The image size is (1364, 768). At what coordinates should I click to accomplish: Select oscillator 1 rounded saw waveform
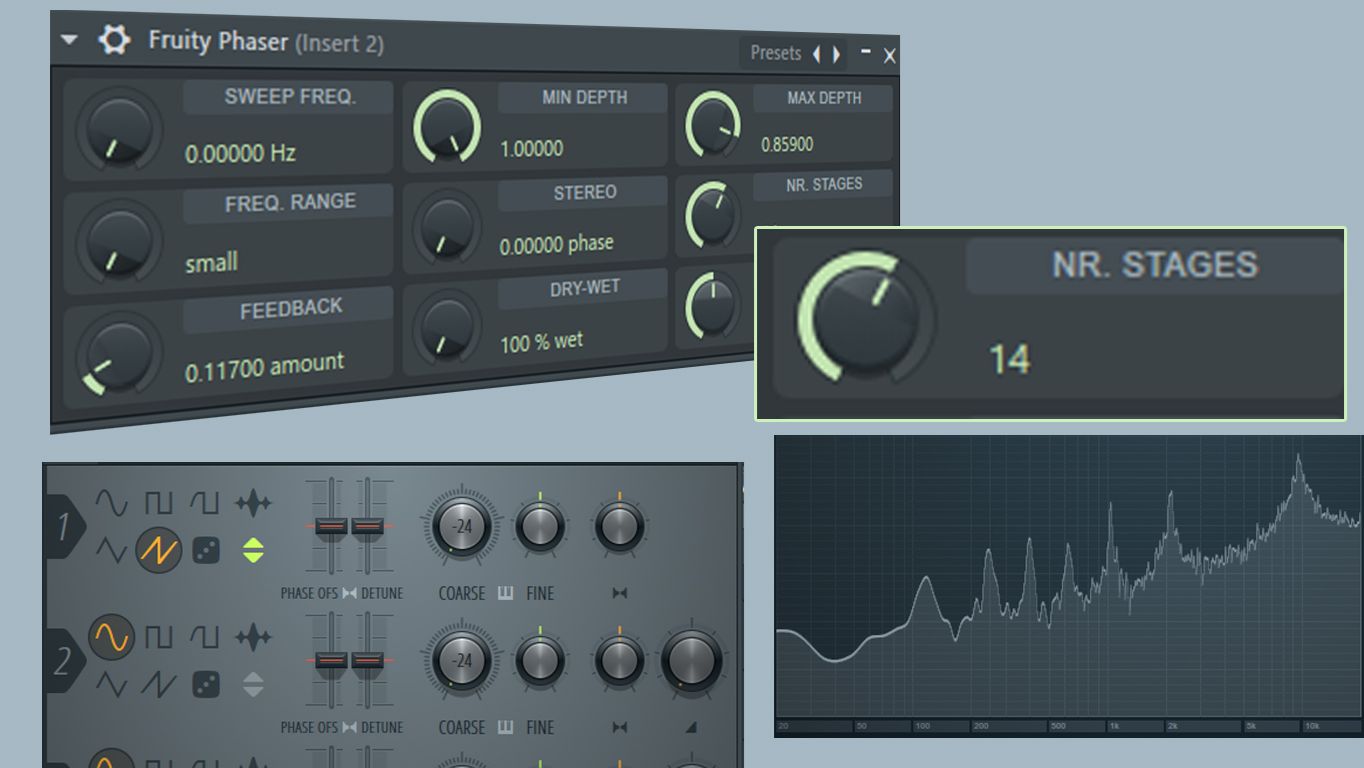tap(205, 502)
